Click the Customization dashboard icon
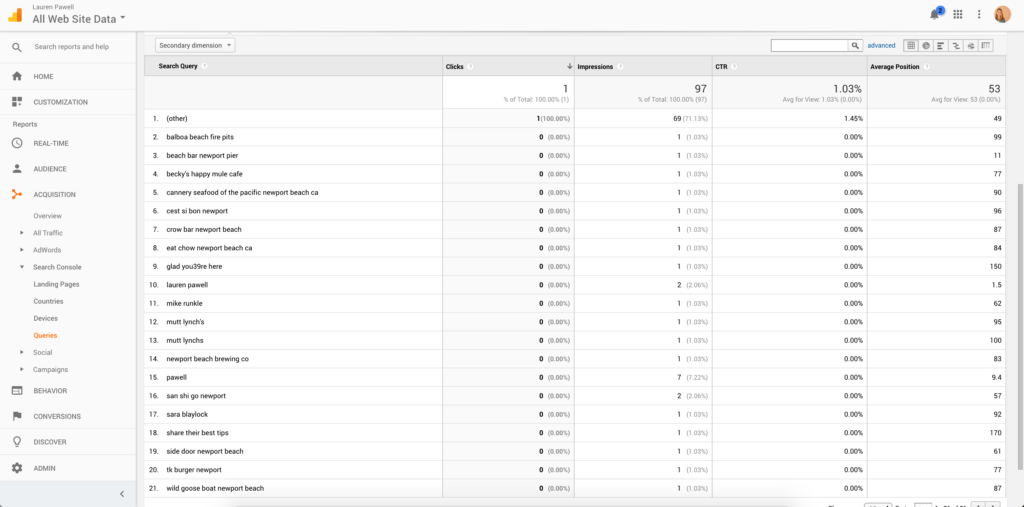Screen dimensions: 1024x507 (17, 102)
